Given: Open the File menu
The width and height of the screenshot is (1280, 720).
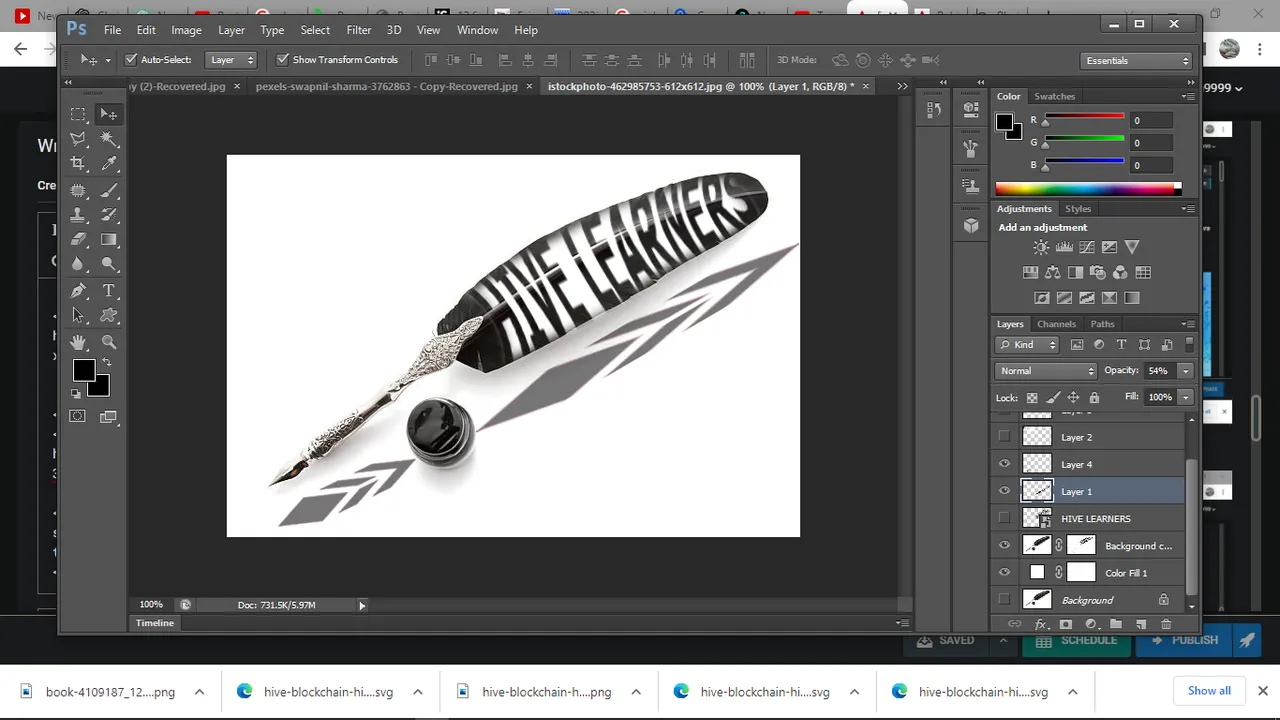Looking at the screenshot, I should [112, 30].
